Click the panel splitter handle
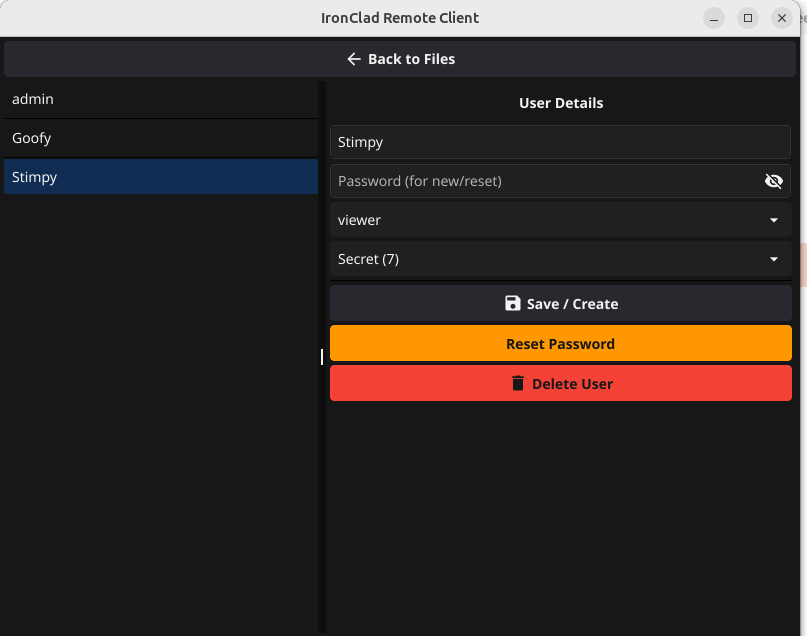 pyautogui.click(x=322, y=357)
